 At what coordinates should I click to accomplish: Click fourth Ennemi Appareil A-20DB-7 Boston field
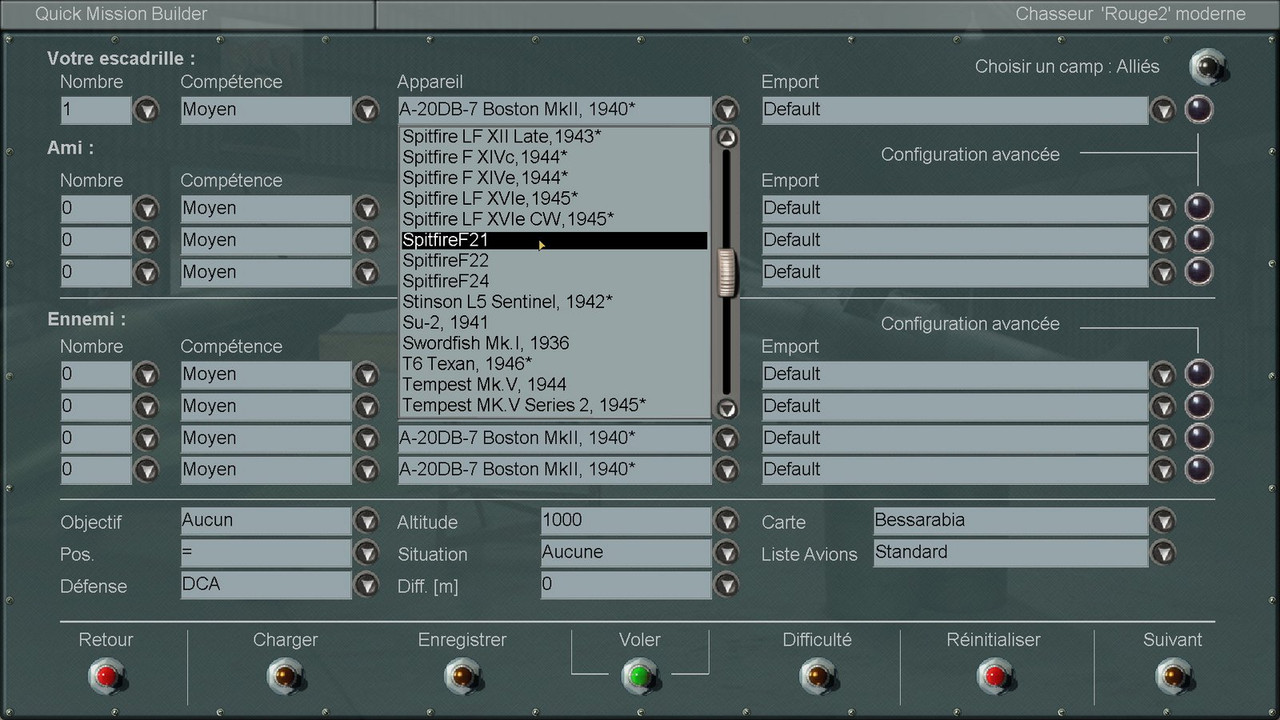554,470
